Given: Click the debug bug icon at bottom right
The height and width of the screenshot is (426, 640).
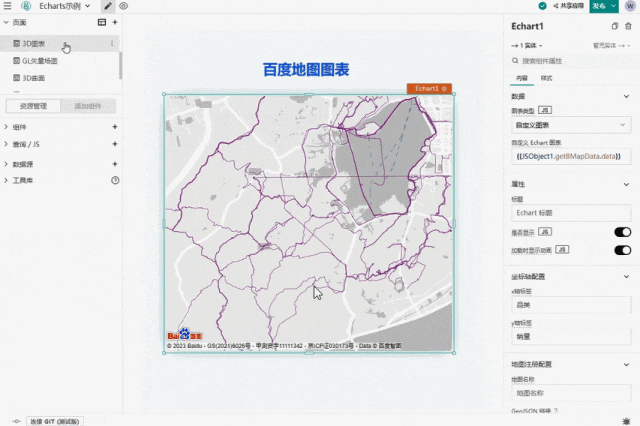Looking at the screenshot, I should point(626,421).
